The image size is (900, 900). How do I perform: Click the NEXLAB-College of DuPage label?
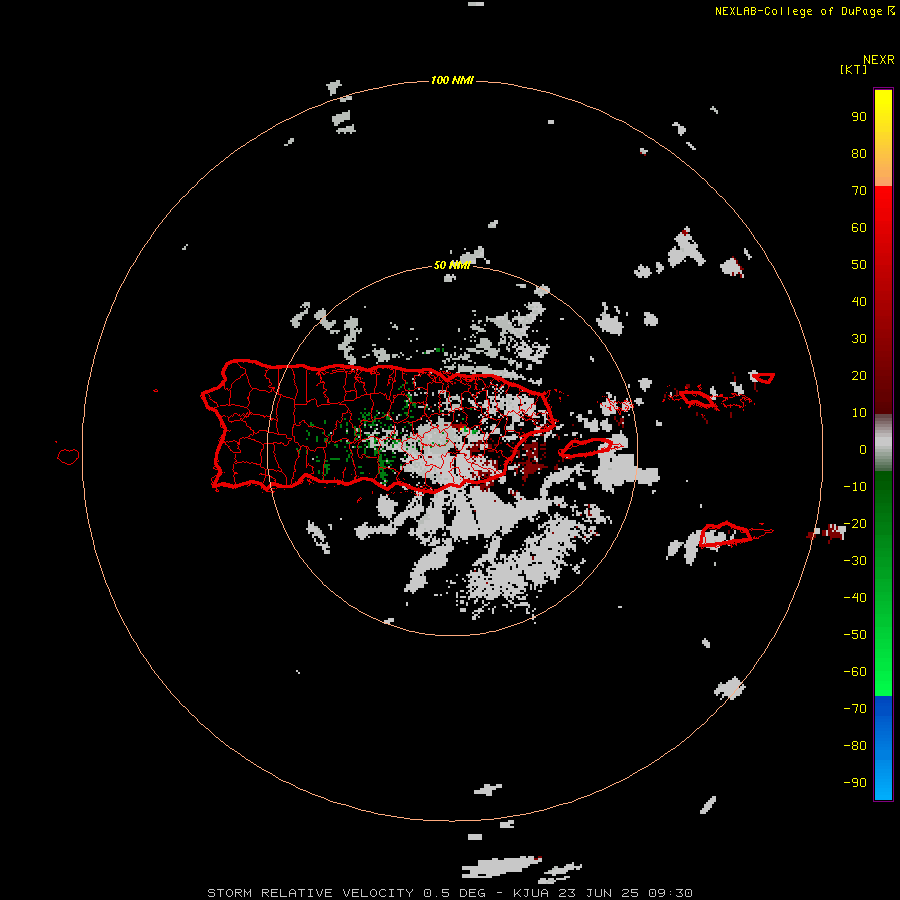(798, 11)
